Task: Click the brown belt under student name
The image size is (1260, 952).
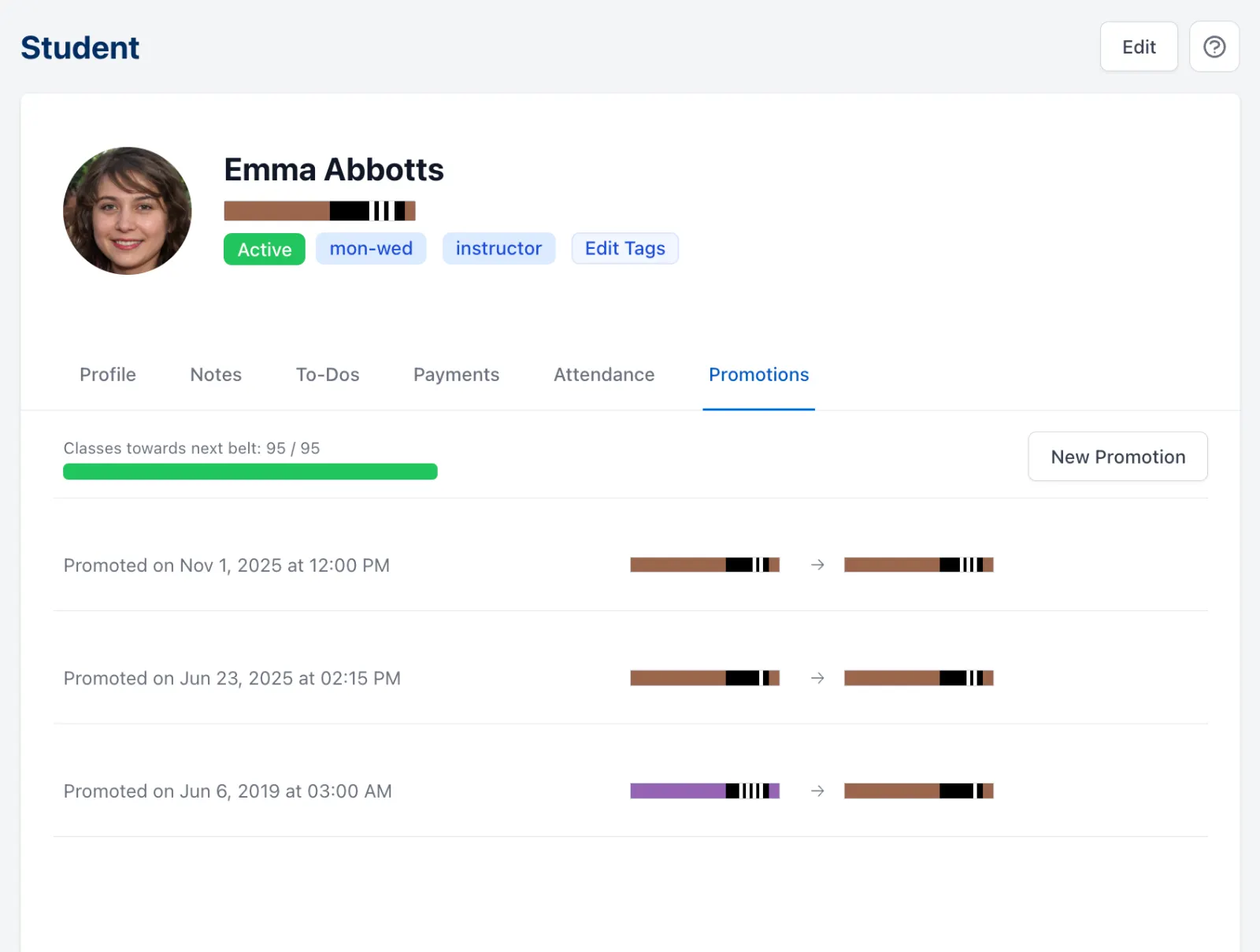Action: tap(319, 211)
